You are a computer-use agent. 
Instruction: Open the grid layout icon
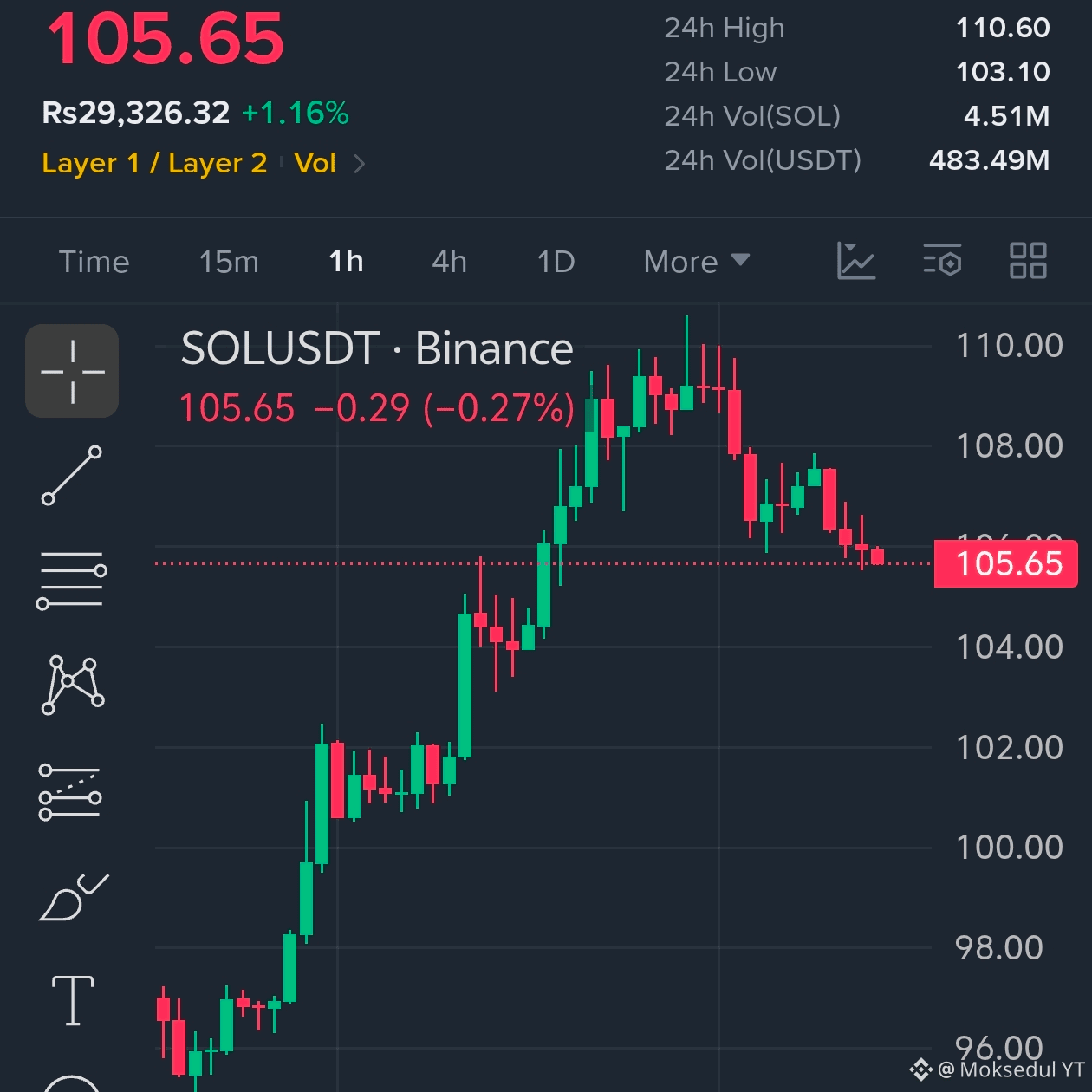click(x=1028, y=261)
